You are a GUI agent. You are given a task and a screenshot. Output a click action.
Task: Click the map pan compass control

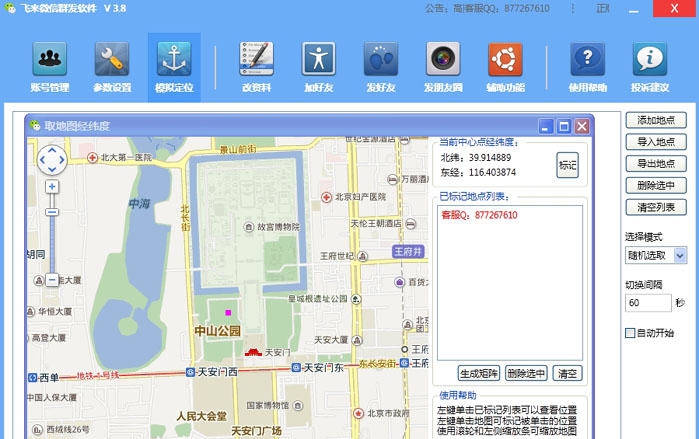(x=52, y=160)
